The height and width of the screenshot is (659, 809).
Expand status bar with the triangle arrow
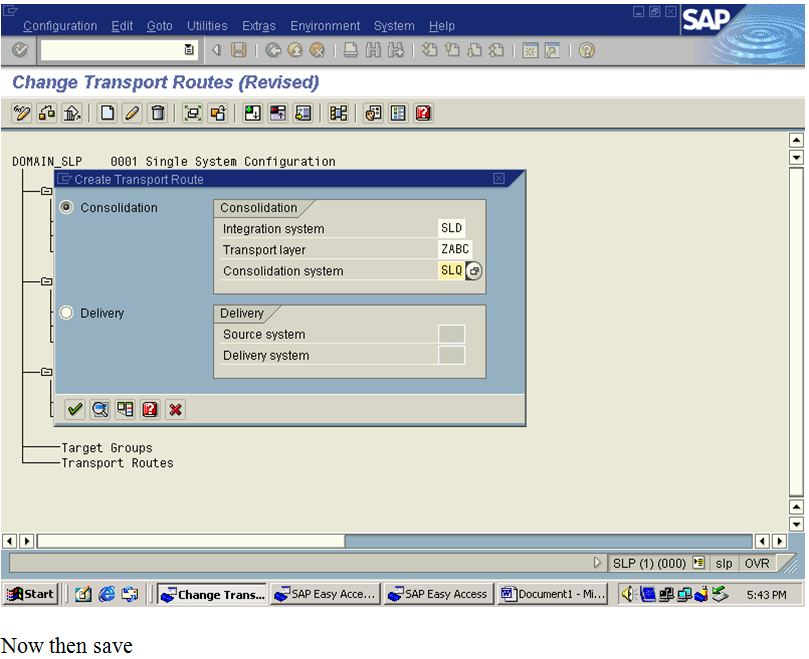point(597,562)
